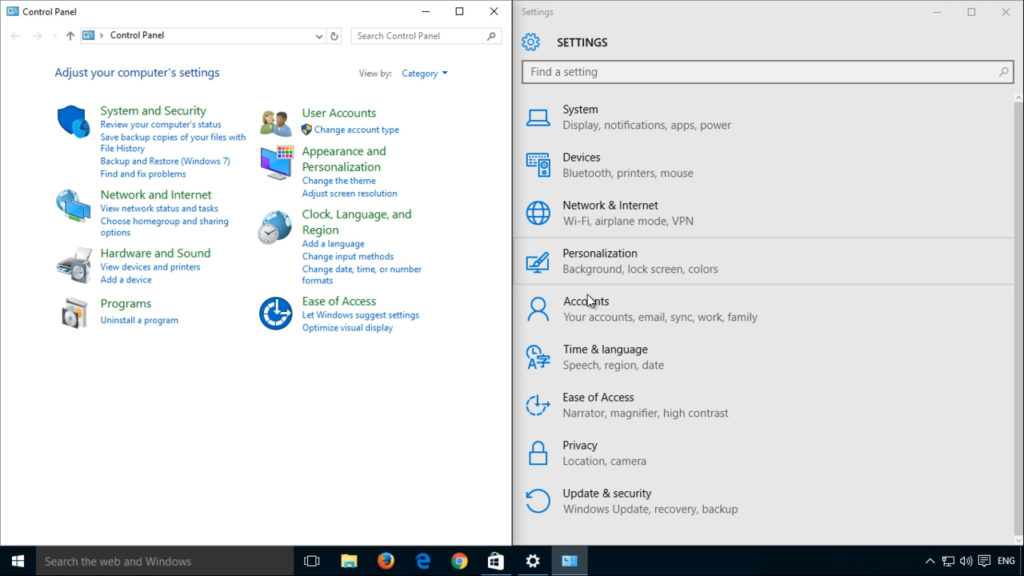The height and width of the screenshot is (576, 1024).
Task: Open Personalization entry in Settings list
Action: [x=764, y=261]
